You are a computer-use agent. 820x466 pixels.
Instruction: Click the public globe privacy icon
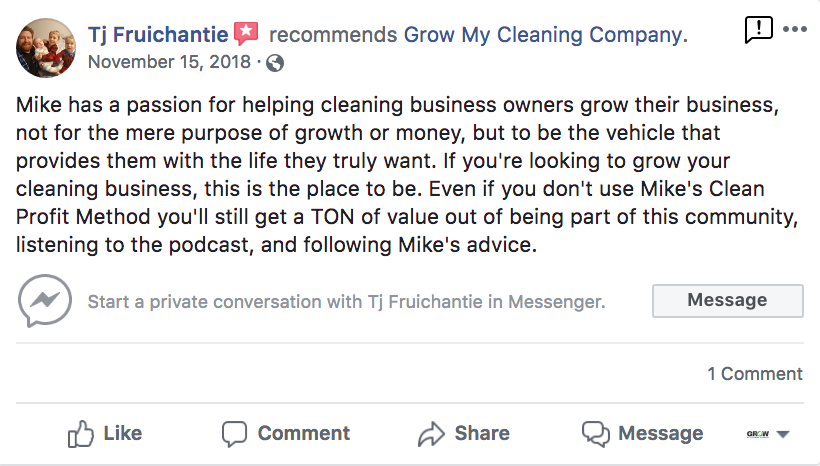pyautogui.click(x=274, y=62)
